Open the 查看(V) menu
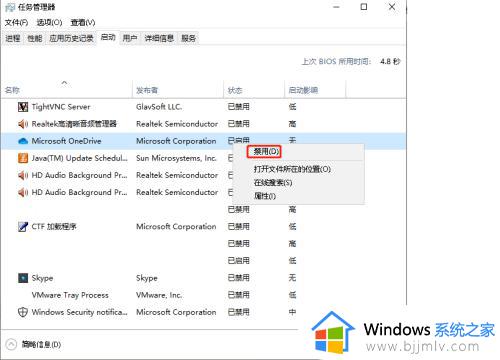Viewport: 500px width, 360px height. click(83, 22)
